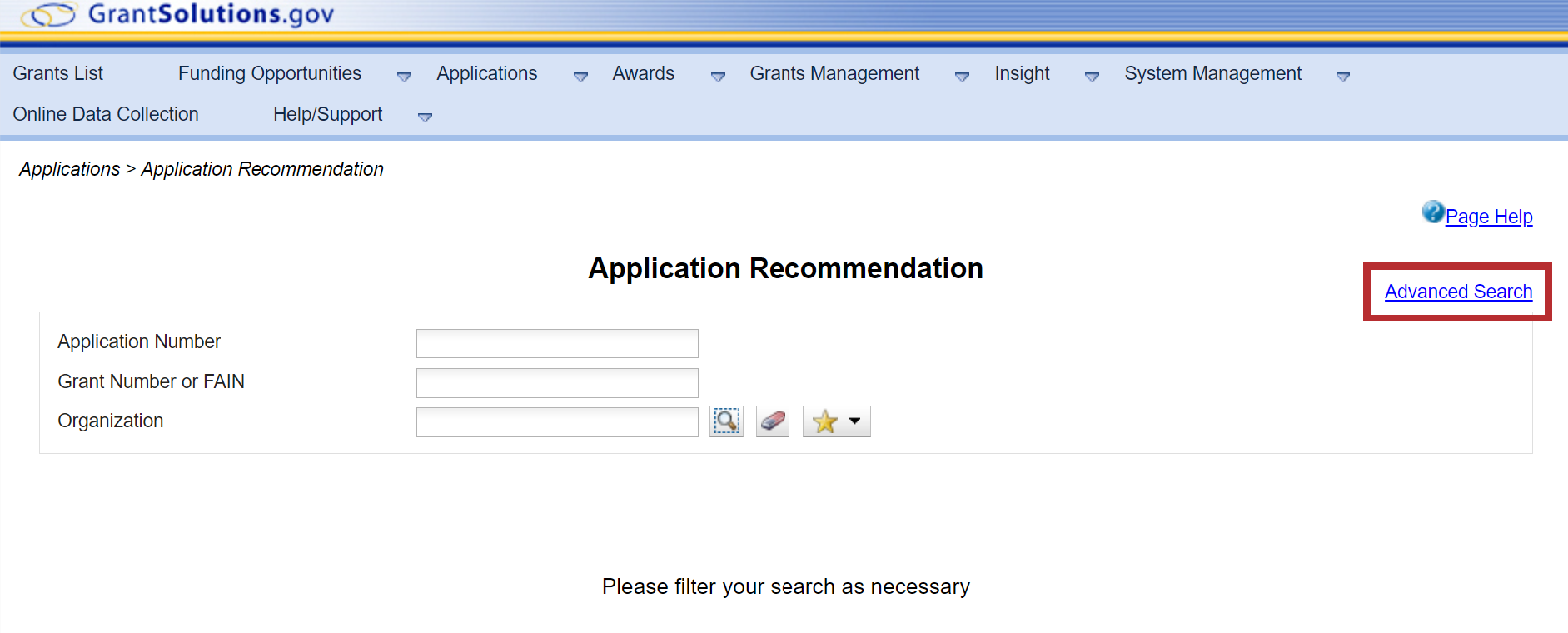Viewport: 1568px width, 633px height.
Task: Click the magnifying glass search icon
Action: point(726,421)
